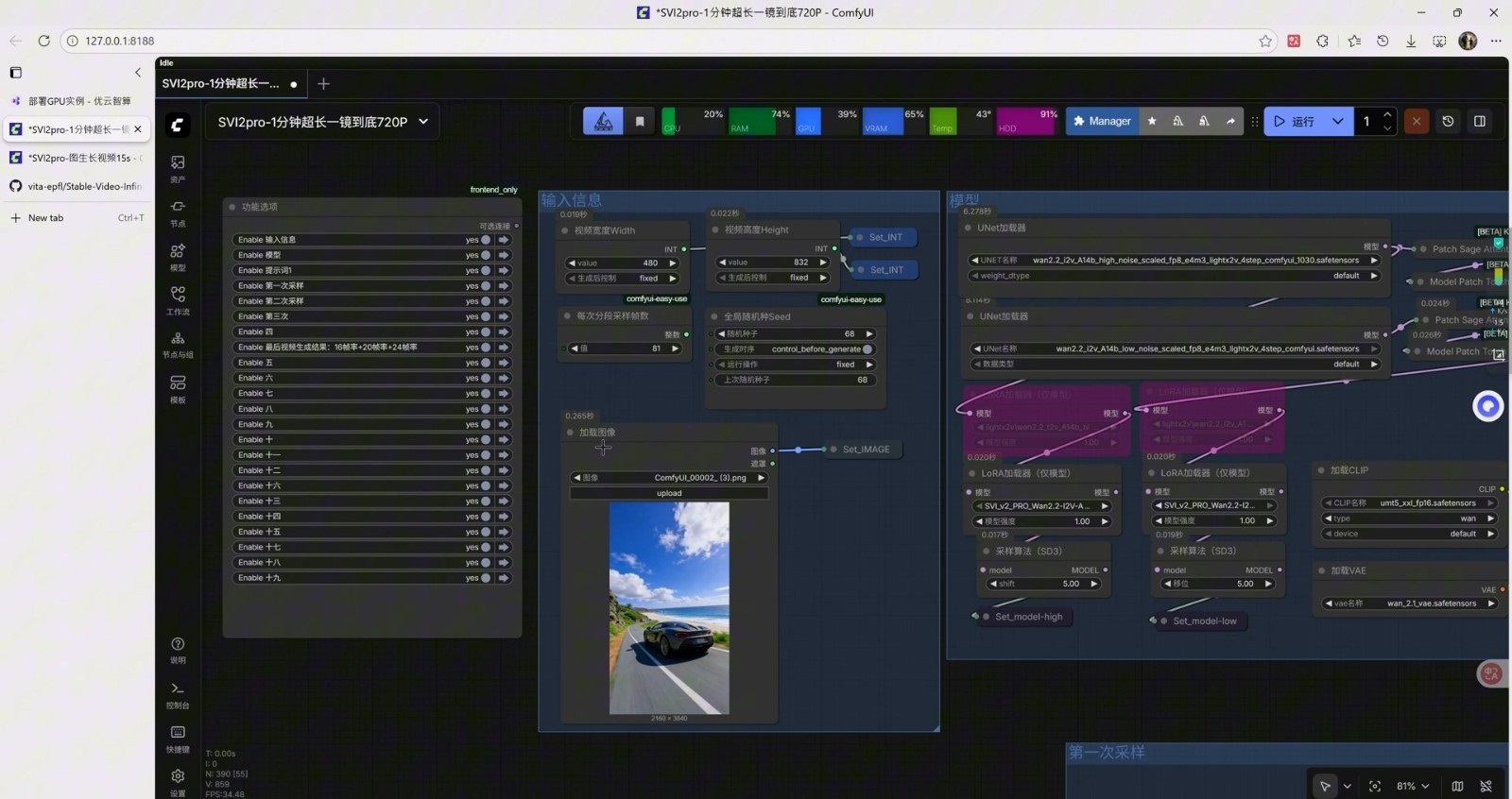Image resolution: width=1512 pixels, height=799 pixels.
Task: Expand the run button dropdown arrow
Action: [x=1337, y=121]
